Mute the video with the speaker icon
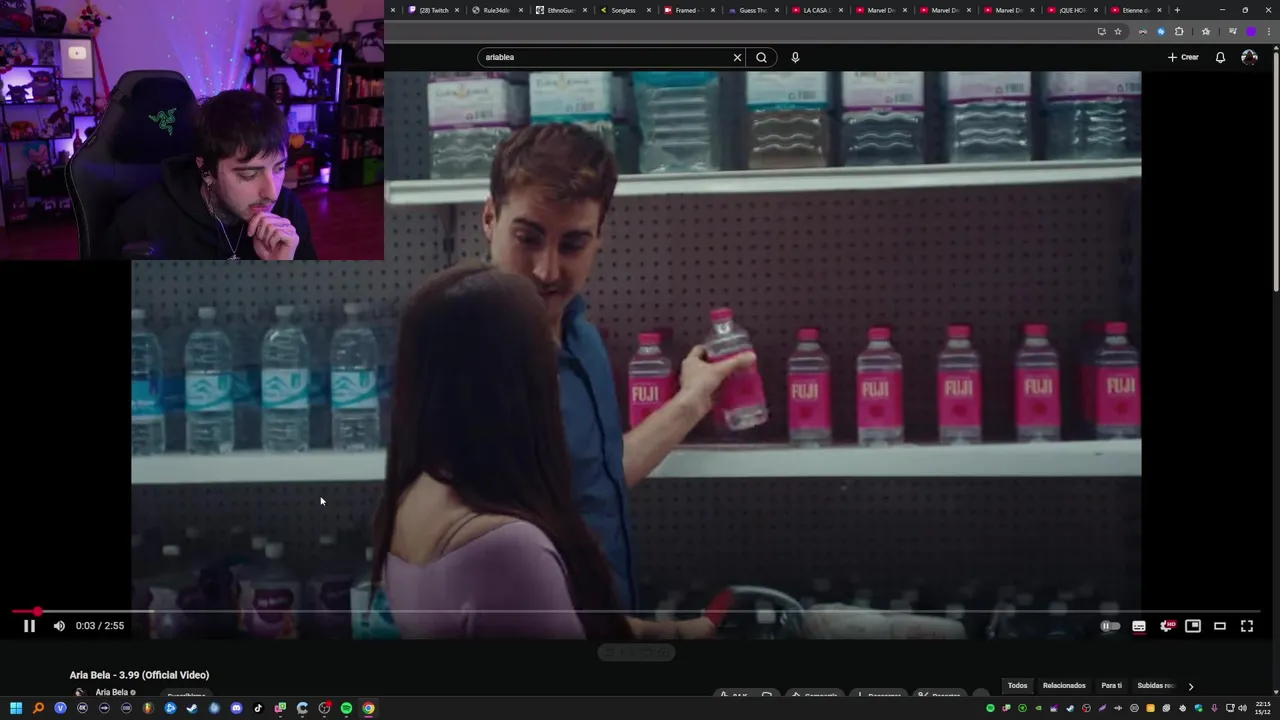 click(59, 626)
